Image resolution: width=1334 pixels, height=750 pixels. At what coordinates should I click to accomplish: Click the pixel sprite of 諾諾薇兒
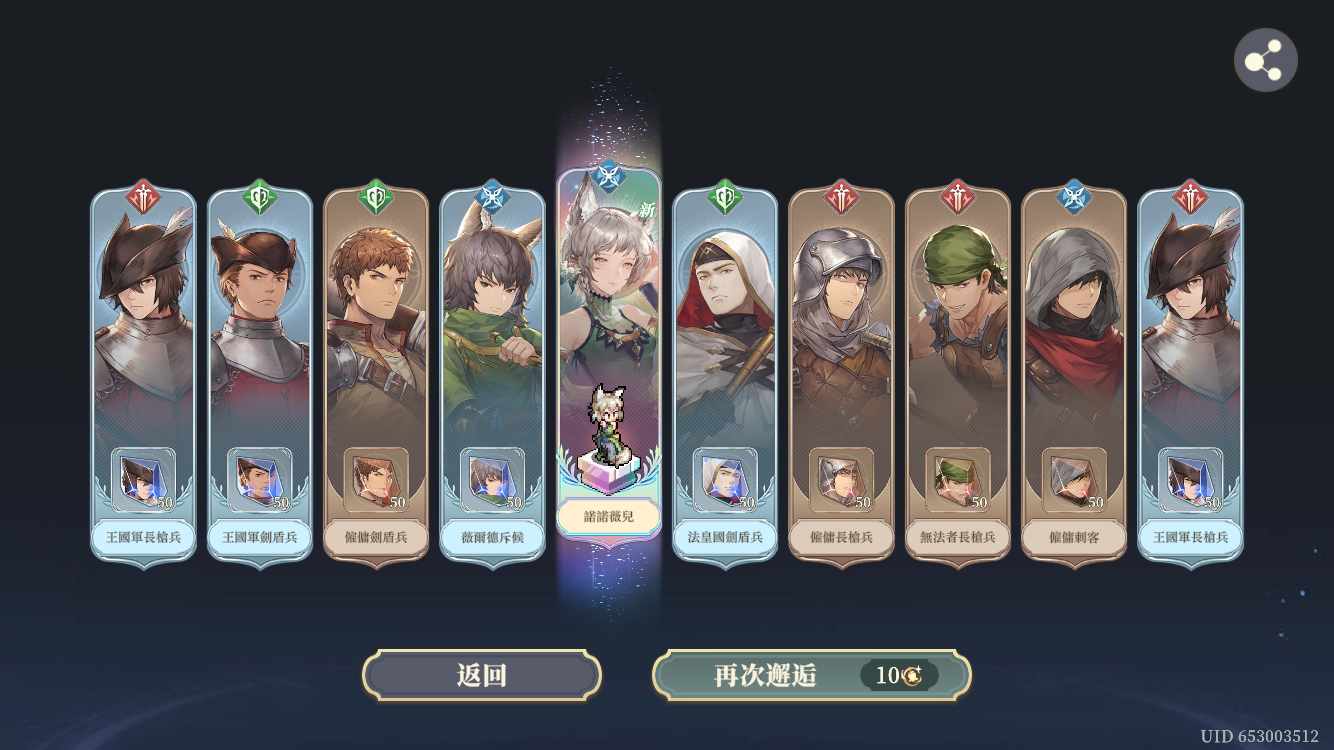click(x=609, y=423)
